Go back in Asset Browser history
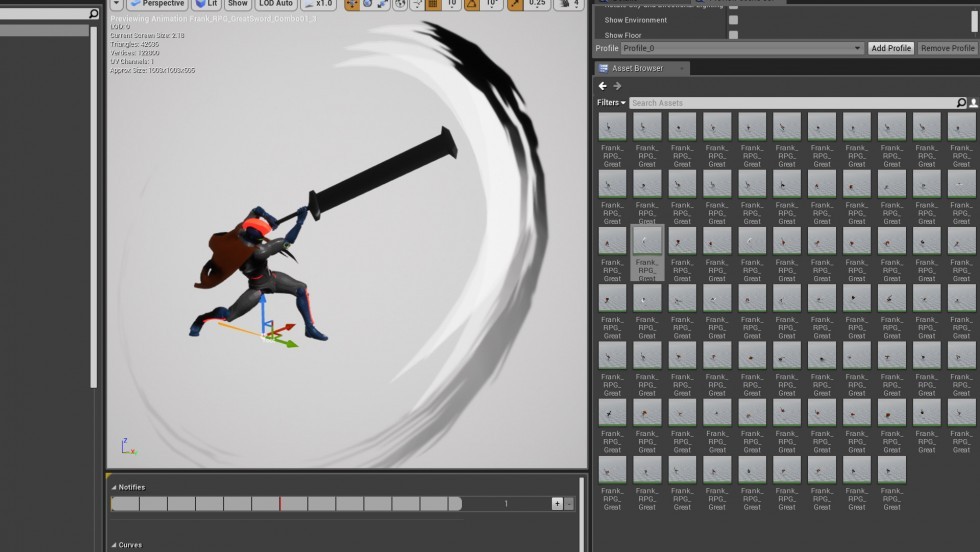This screenshot has height=552, width=980. coord(602,86)
